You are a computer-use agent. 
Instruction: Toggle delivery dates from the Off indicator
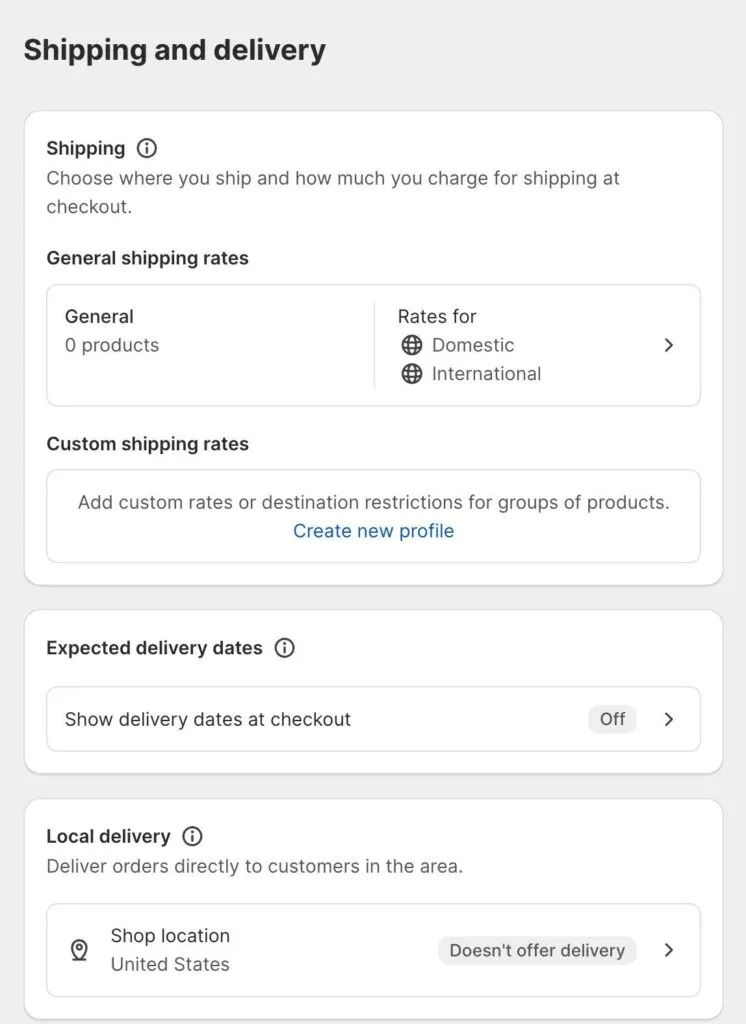point(612,719)
